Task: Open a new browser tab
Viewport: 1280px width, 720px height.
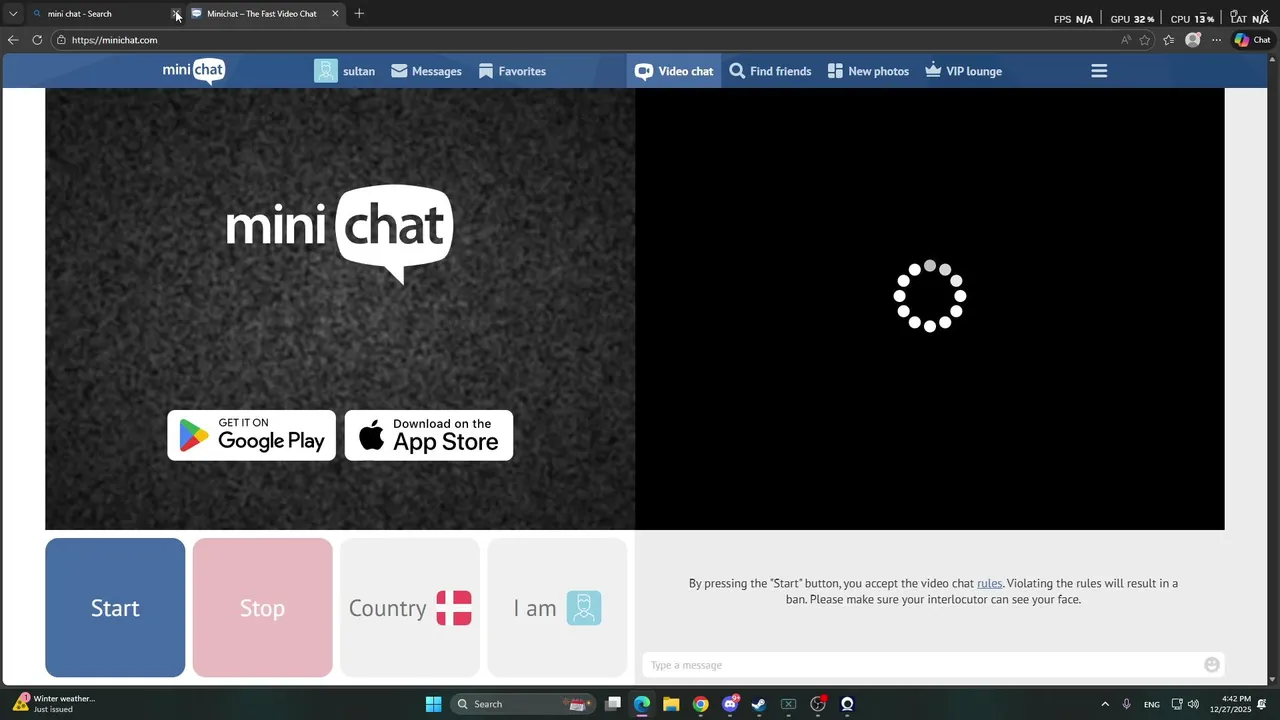Action: tap(359, 14)
